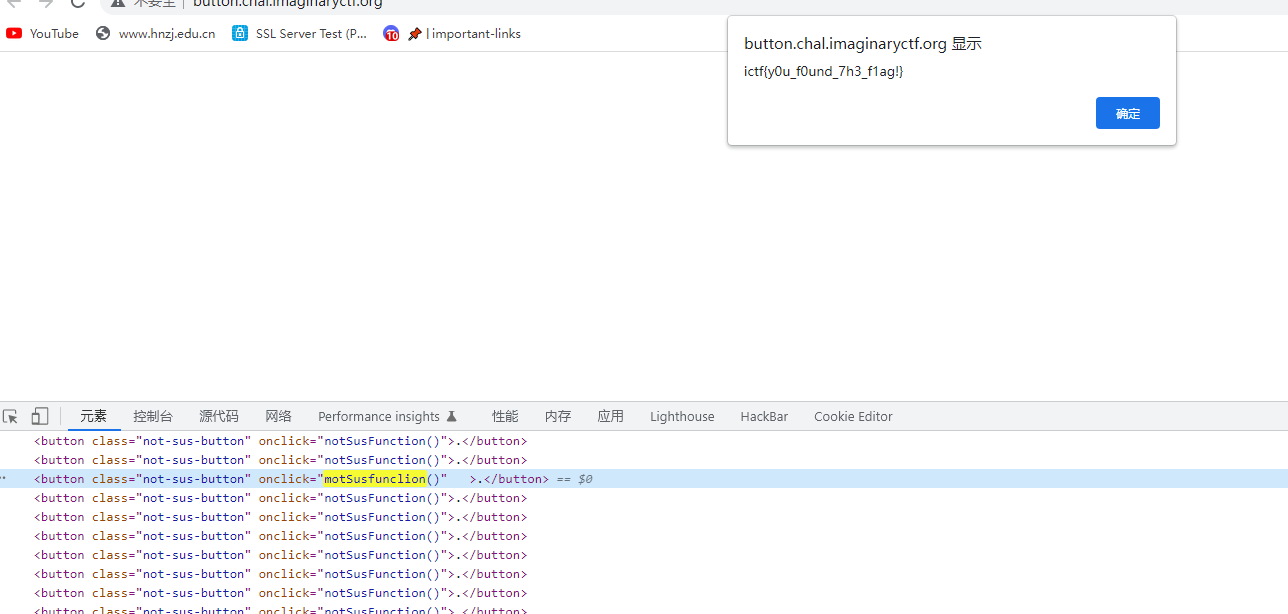Switch to the 元素 tab
This screenshot has width=1288, height=614.
pos(94,416)
